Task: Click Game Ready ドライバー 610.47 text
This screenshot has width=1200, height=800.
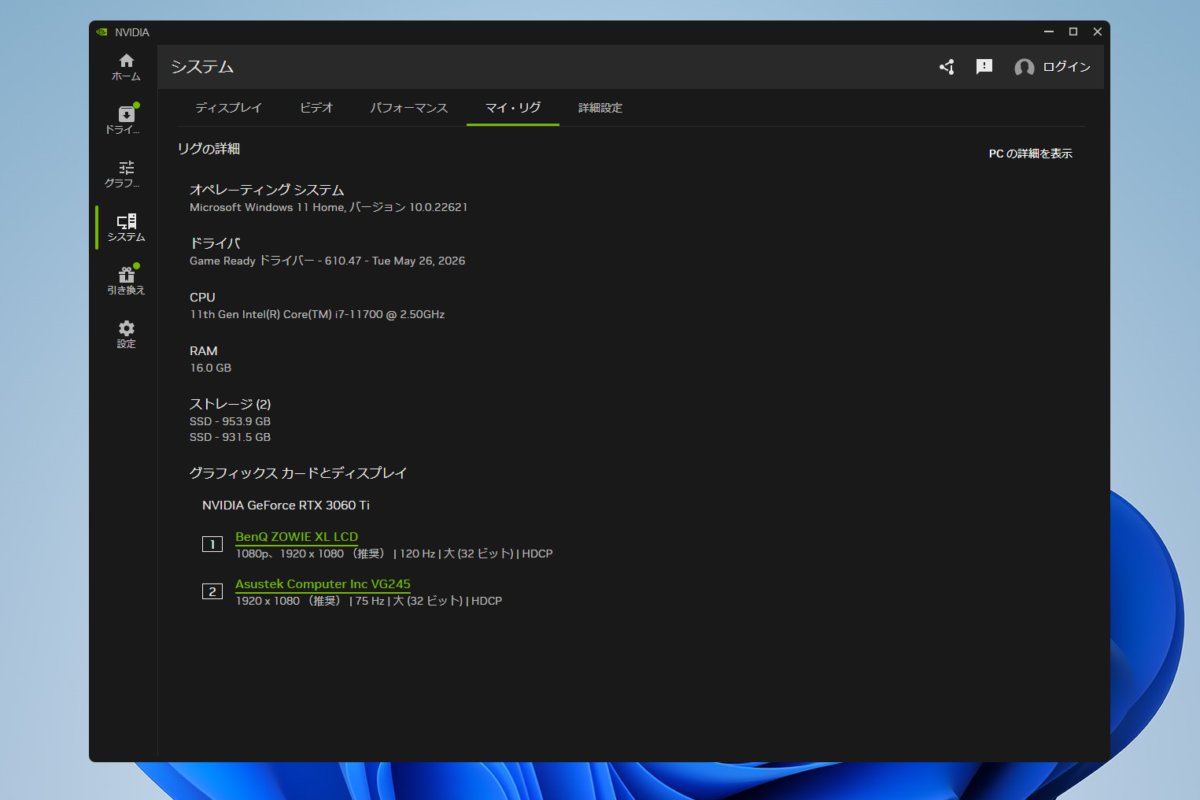Action: pyautogui.click(x=327, y=260)
